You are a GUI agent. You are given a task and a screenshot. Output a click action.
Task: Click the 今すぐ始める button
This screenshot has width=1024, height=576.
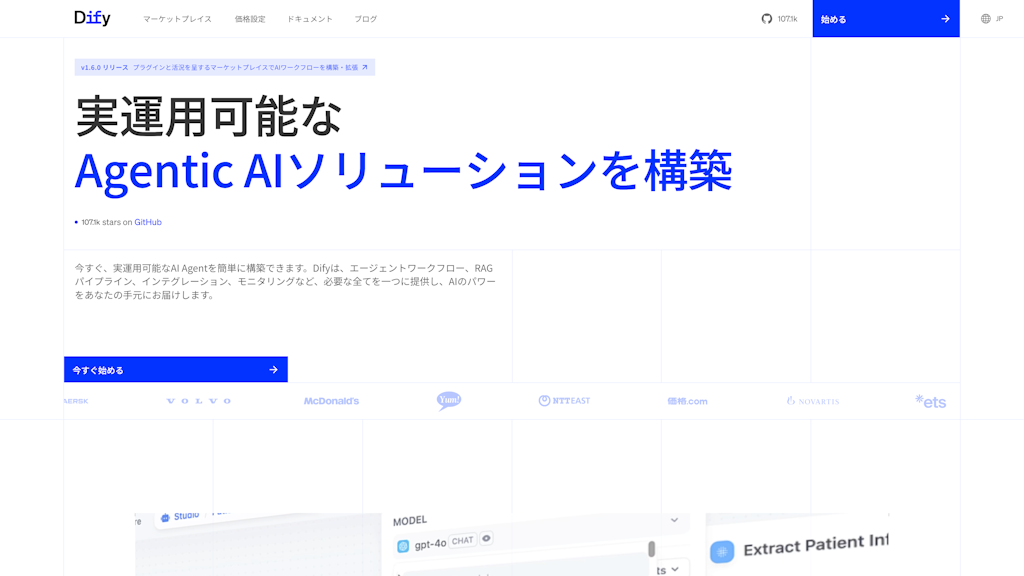[x=176, y=370]
